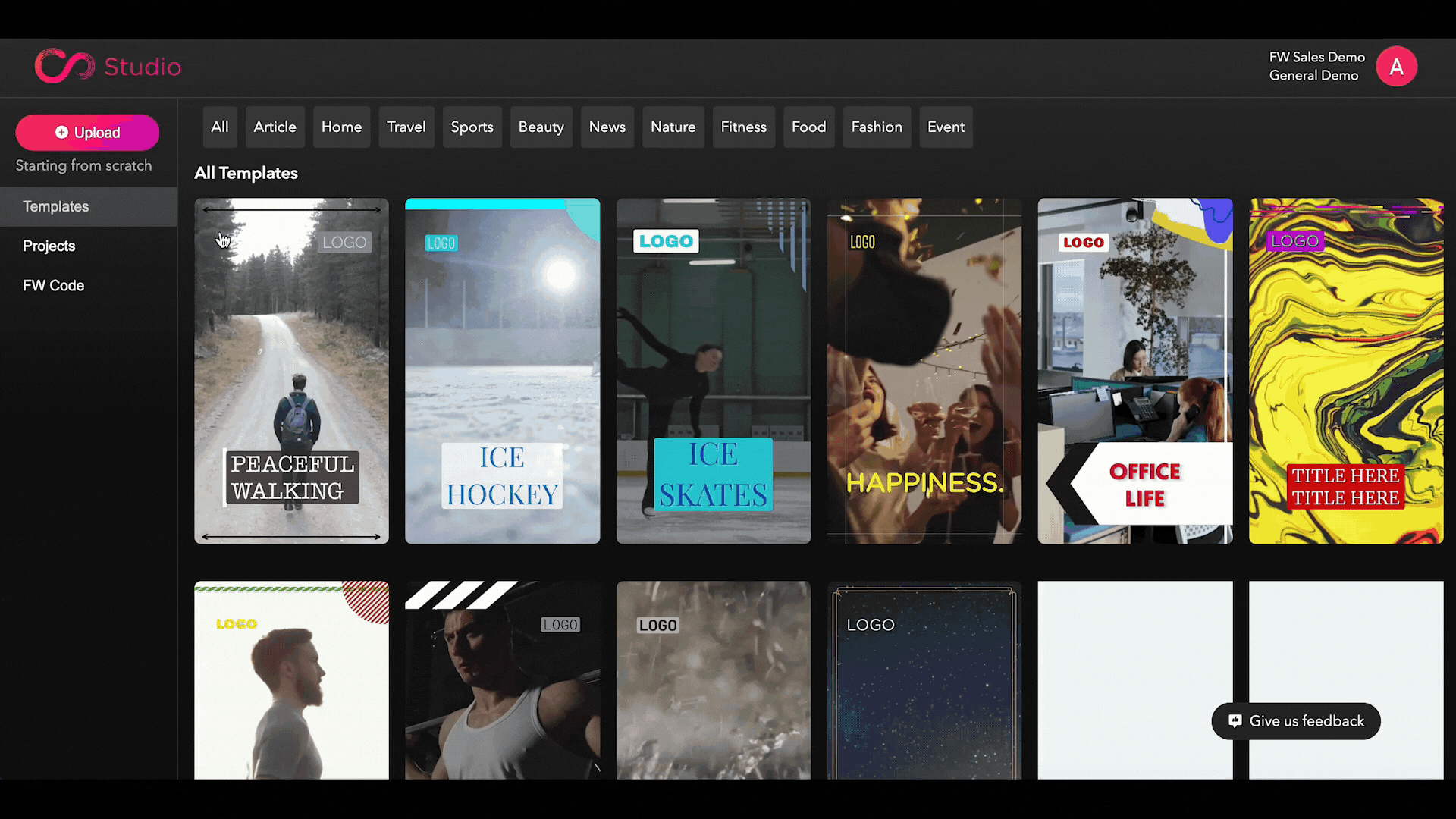Click the Upload button
Image resolution: width=1456 pixels, height=819 pixels.
click(87, 133)
